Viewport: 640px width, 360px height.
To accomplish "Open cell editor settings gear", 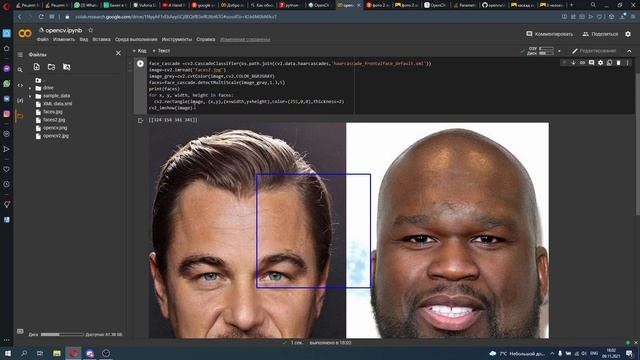I will [600, 63].
